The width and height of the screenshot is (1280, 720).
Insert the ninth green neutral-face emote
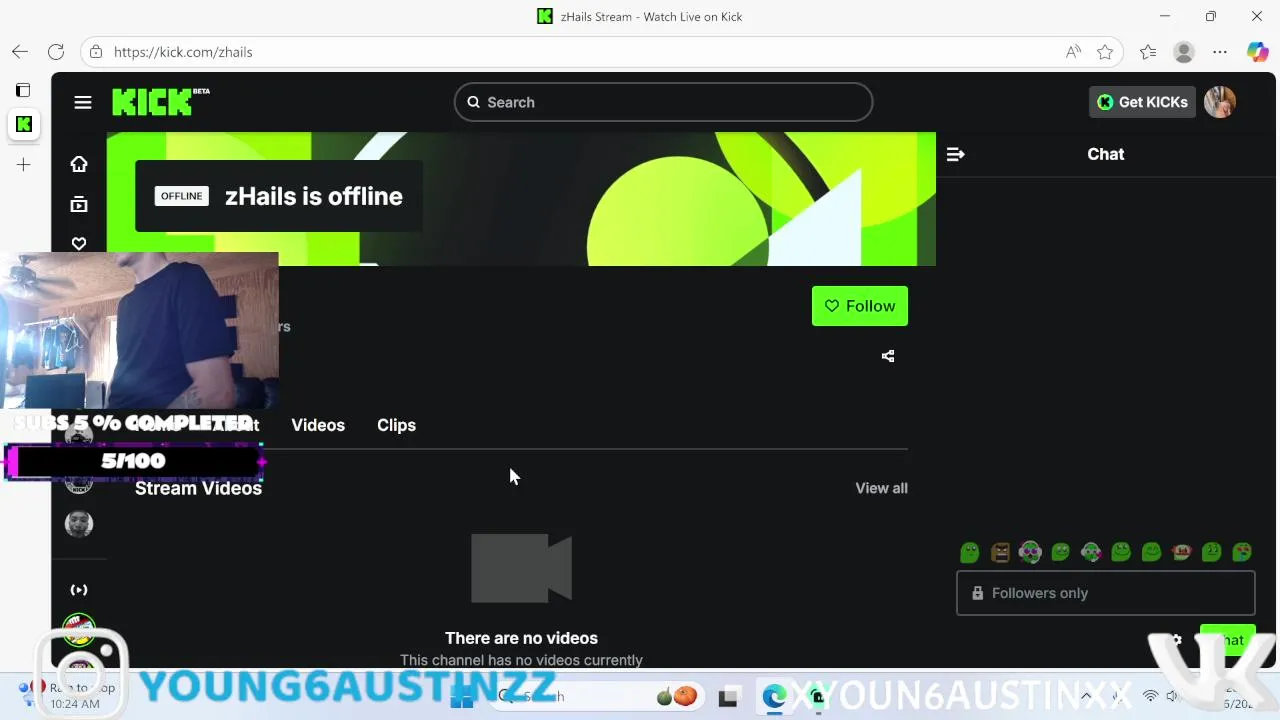(x=1212, y=552)
